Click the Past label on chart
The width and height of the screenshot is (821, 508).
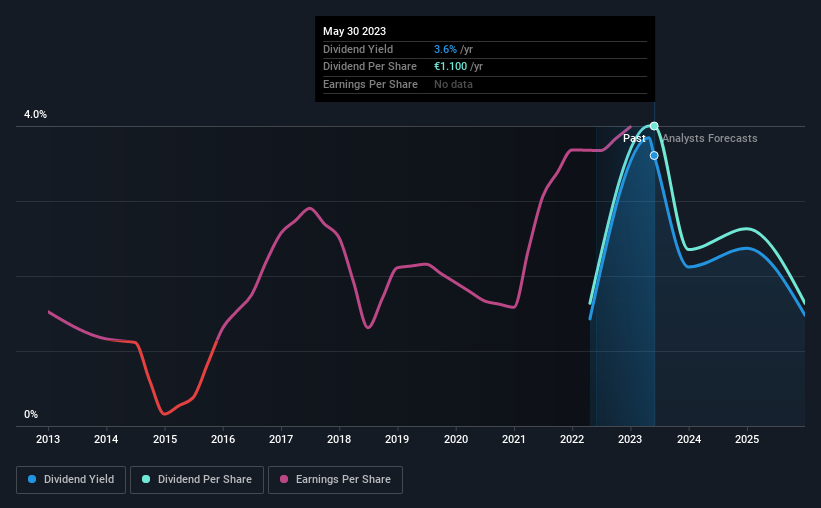pyautogui.click(x=634, y=138)
